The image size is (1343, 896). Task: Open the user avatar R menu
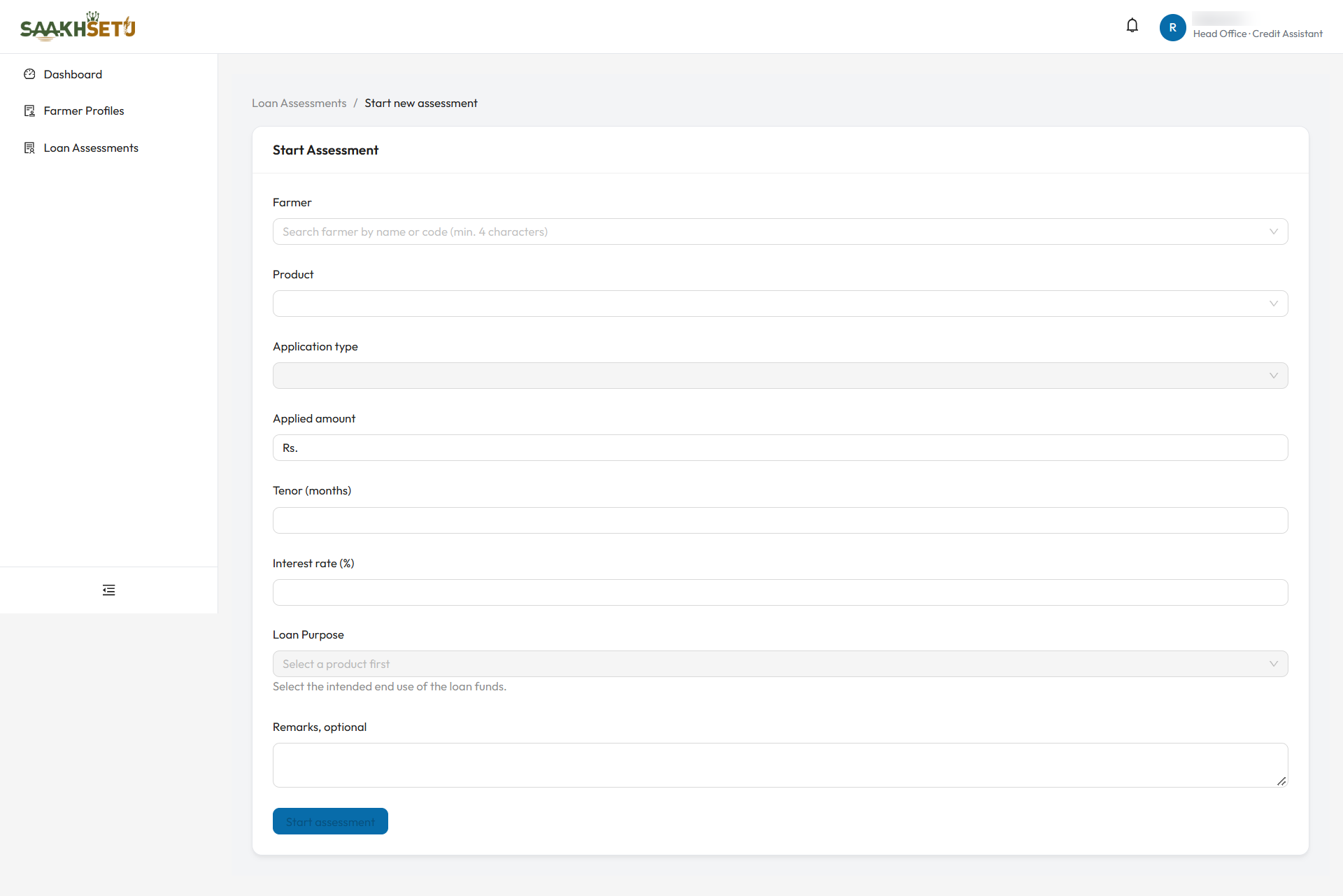pyautogui.click(x=1173, y=27)
